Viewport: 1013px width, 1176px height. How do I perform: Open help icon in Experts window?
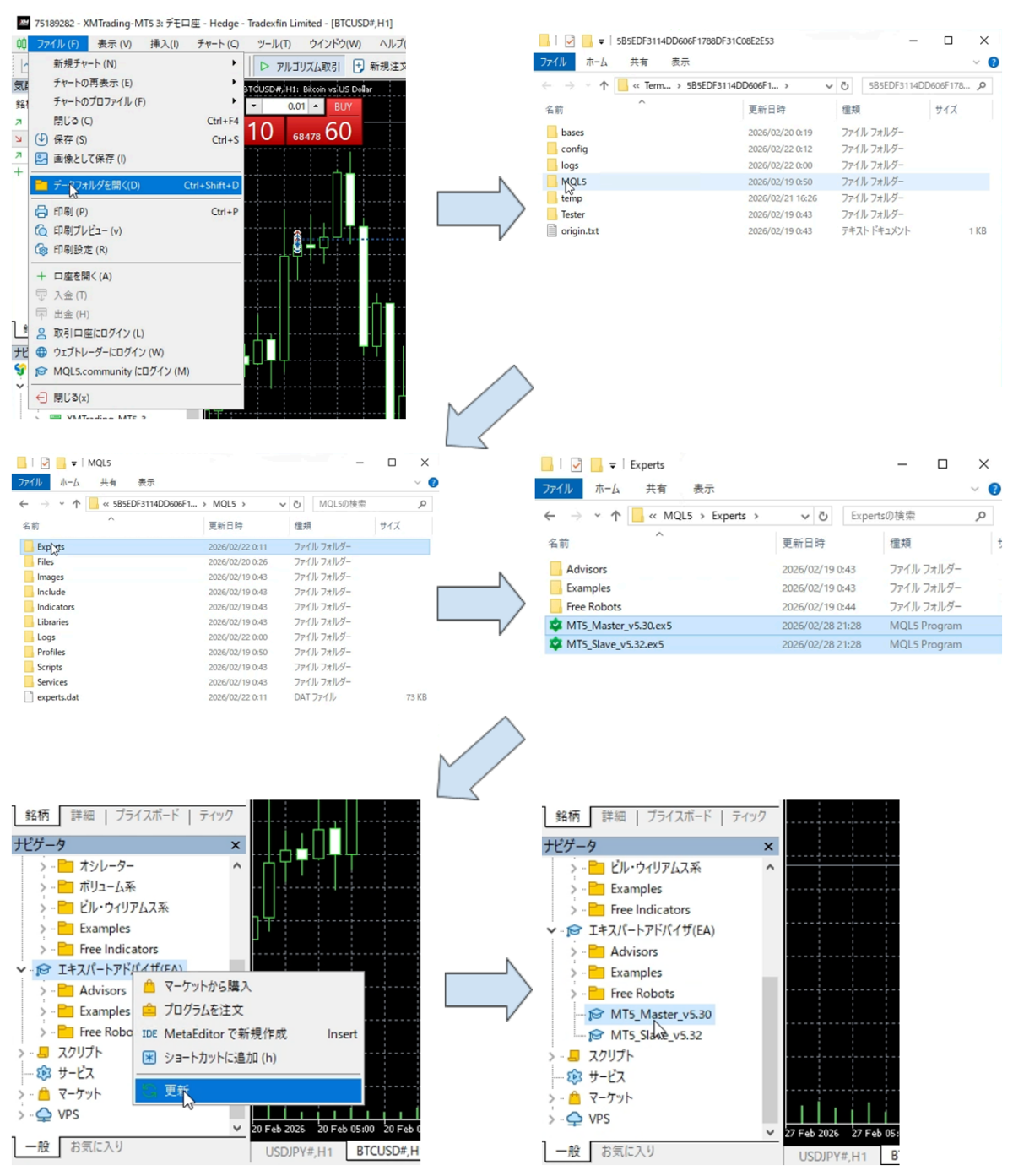(x=994, y=489)
